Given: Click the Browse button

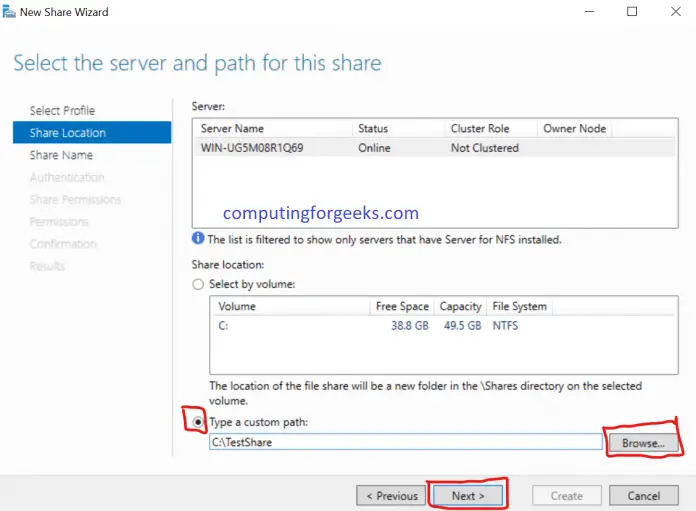Looking at the screenshot, I should tap(643, 442).
